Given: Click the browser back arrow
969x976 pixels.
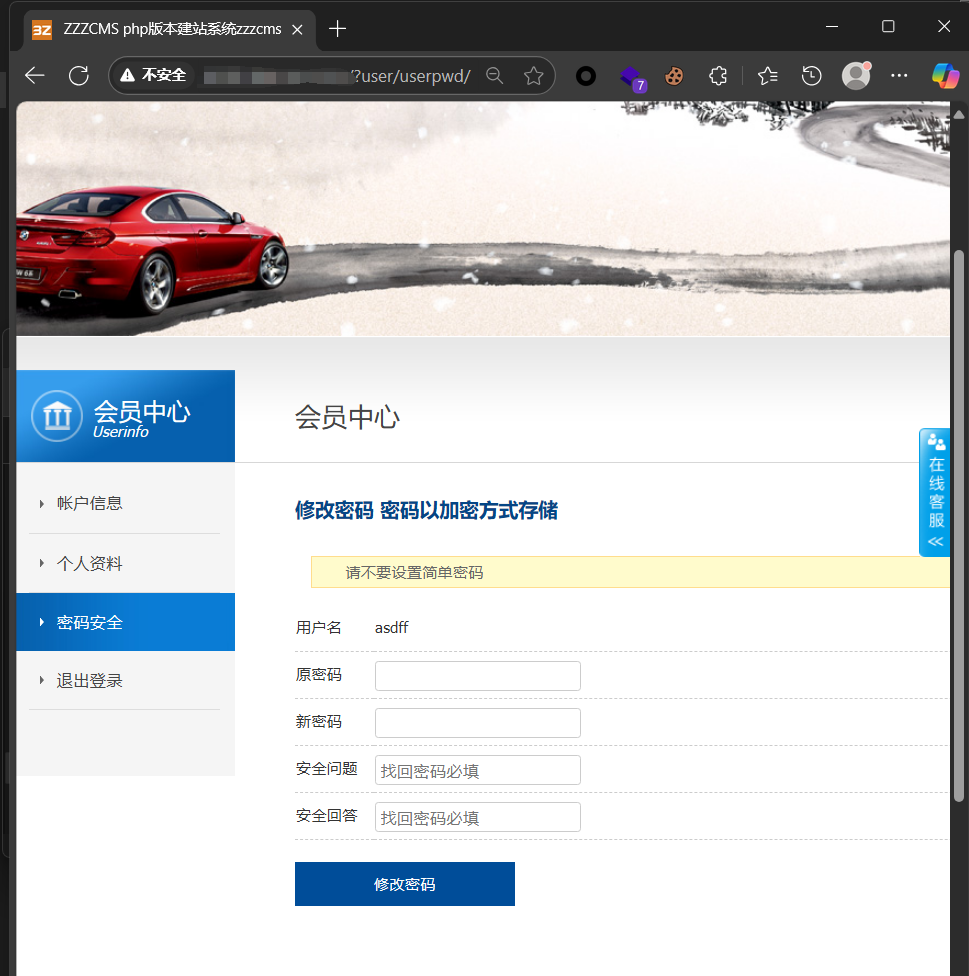Looking at the screenshot, I should [x=35, y=76].
